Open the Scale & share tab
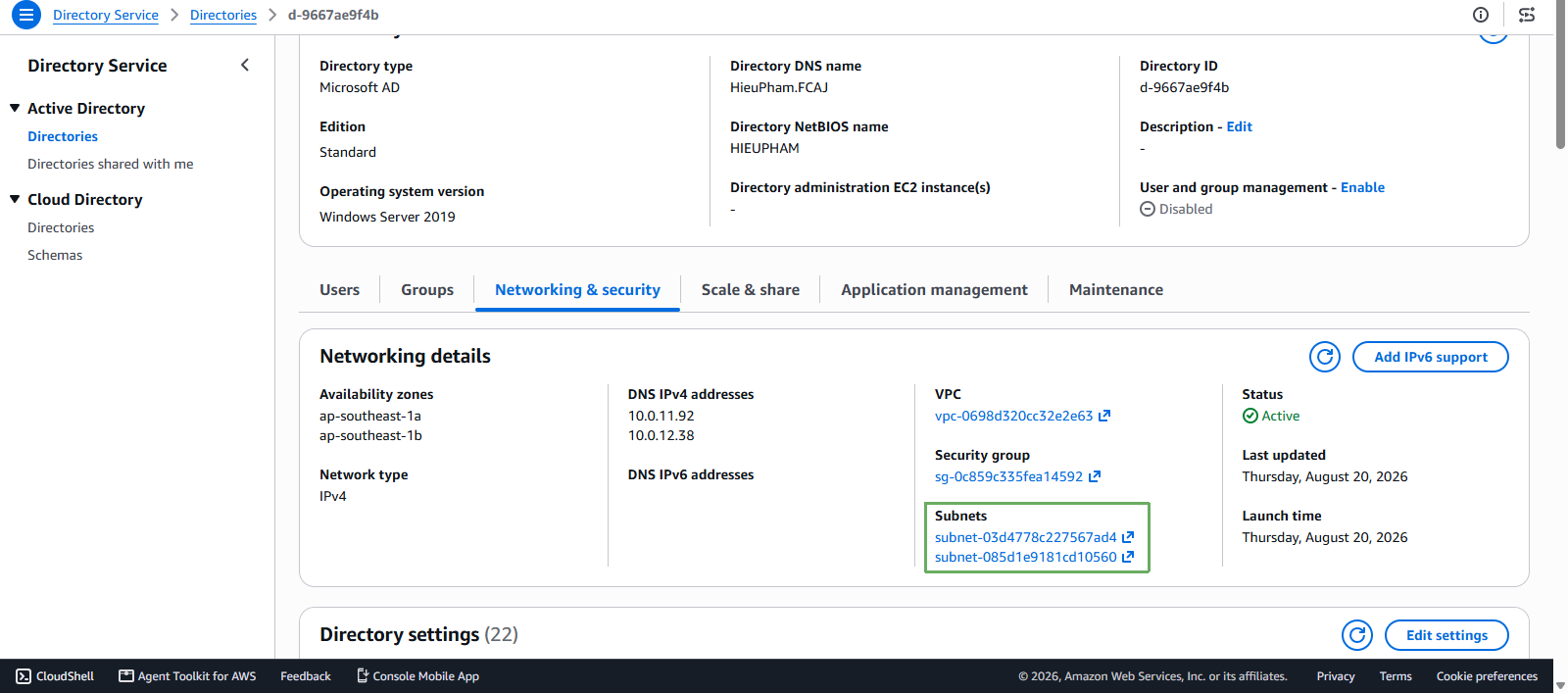This screenshot has height=693, width=1568. [751, 290]
